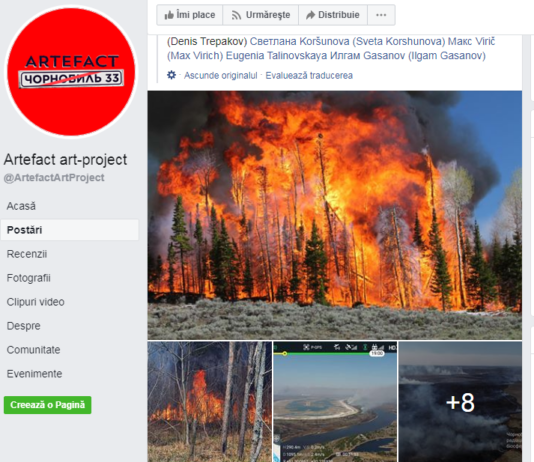The width and height of the screenshot is (534, 462).
Task: Rate the translation via Evaluează traducerea
Action: click(309, 75)
